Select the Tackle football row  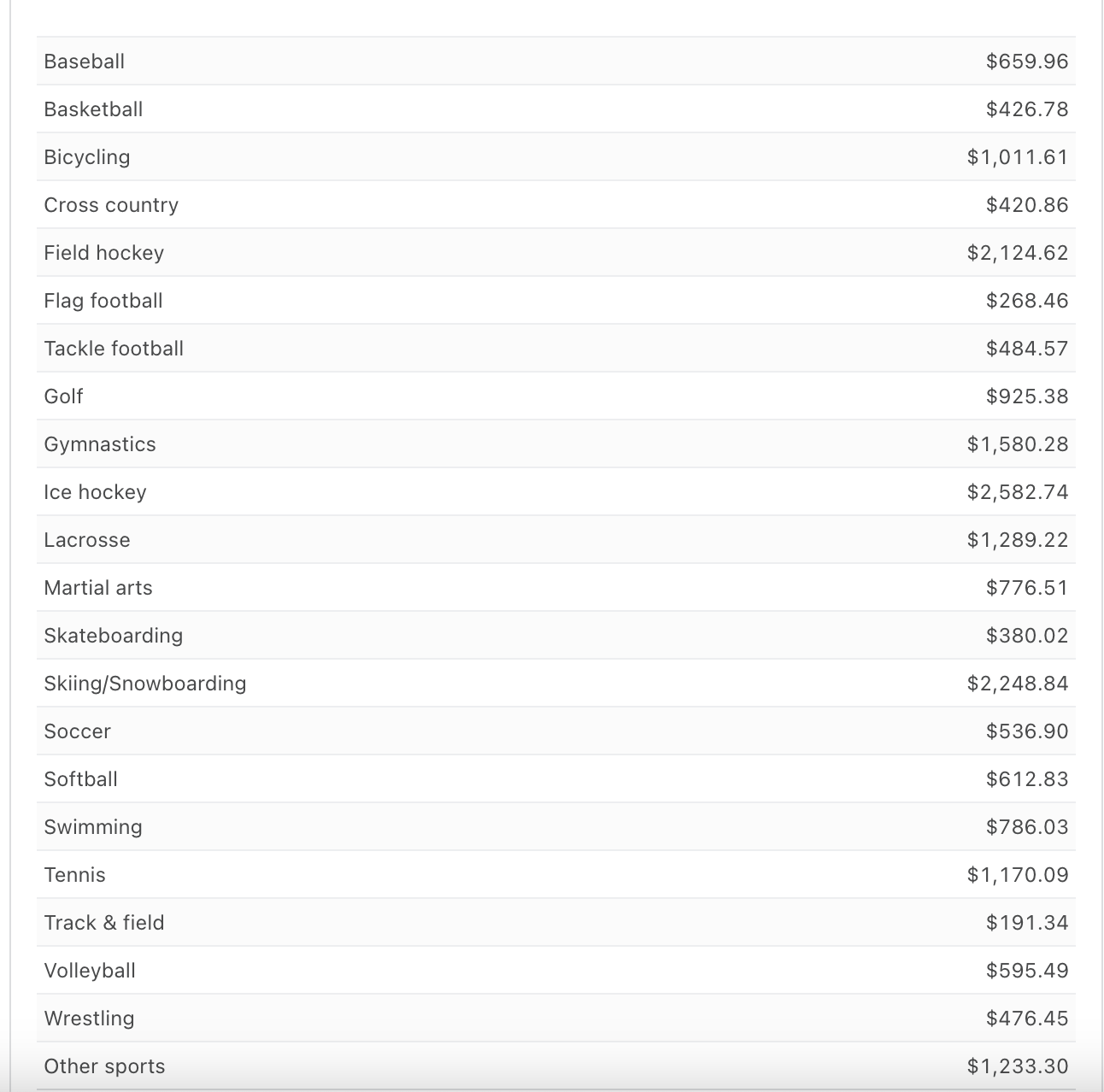tap(555, 349)
